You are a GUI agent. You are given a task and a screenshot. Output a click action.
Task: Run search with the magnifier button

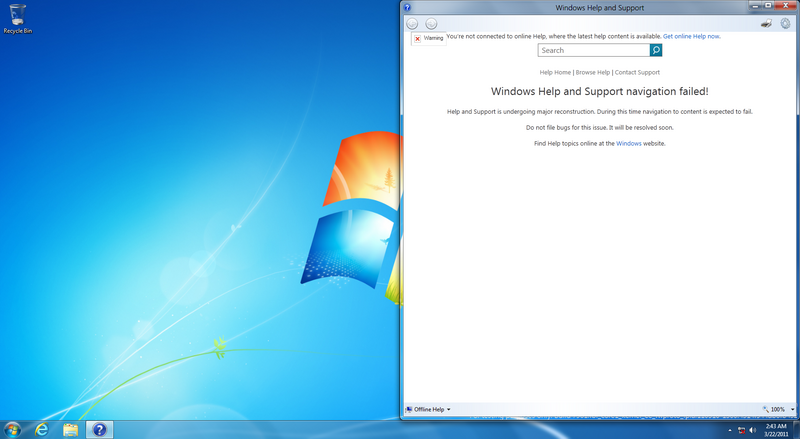point(656,50)
